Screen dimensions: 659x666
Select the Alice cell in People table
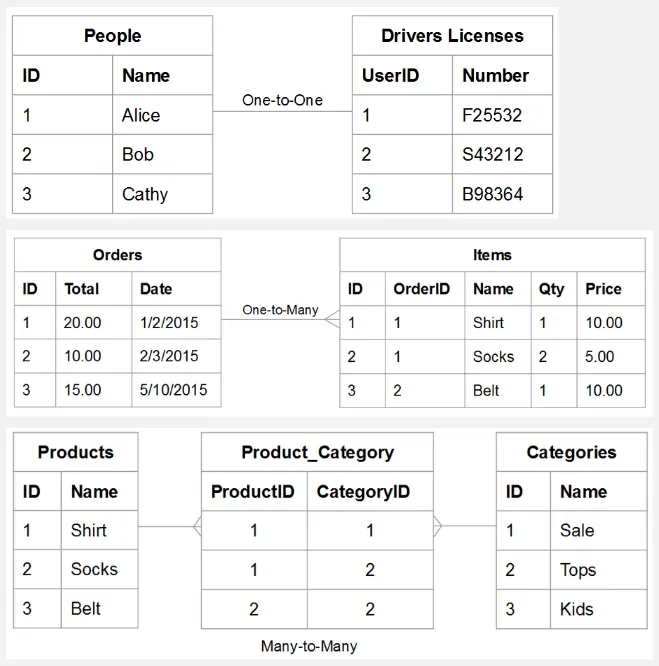coord(141,115)
